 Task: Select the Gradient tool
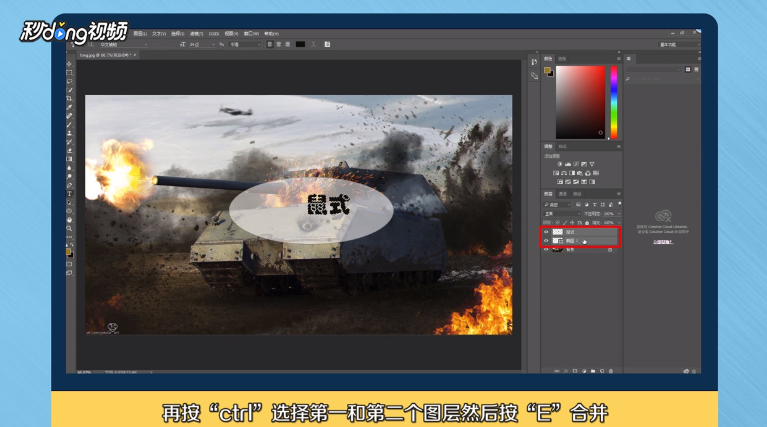[69, 159]
